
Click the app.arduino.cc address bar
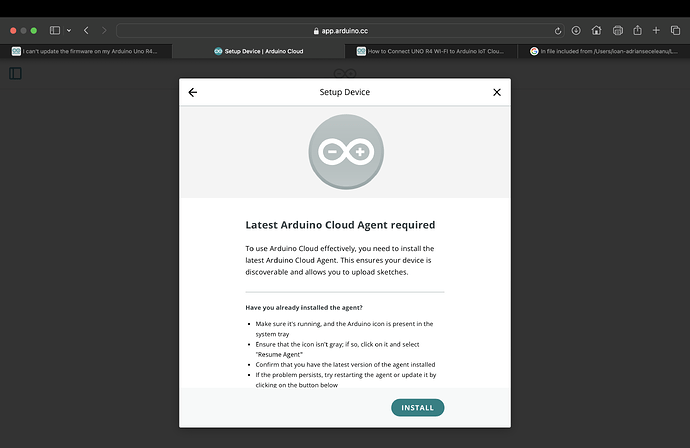coord(340,31)
